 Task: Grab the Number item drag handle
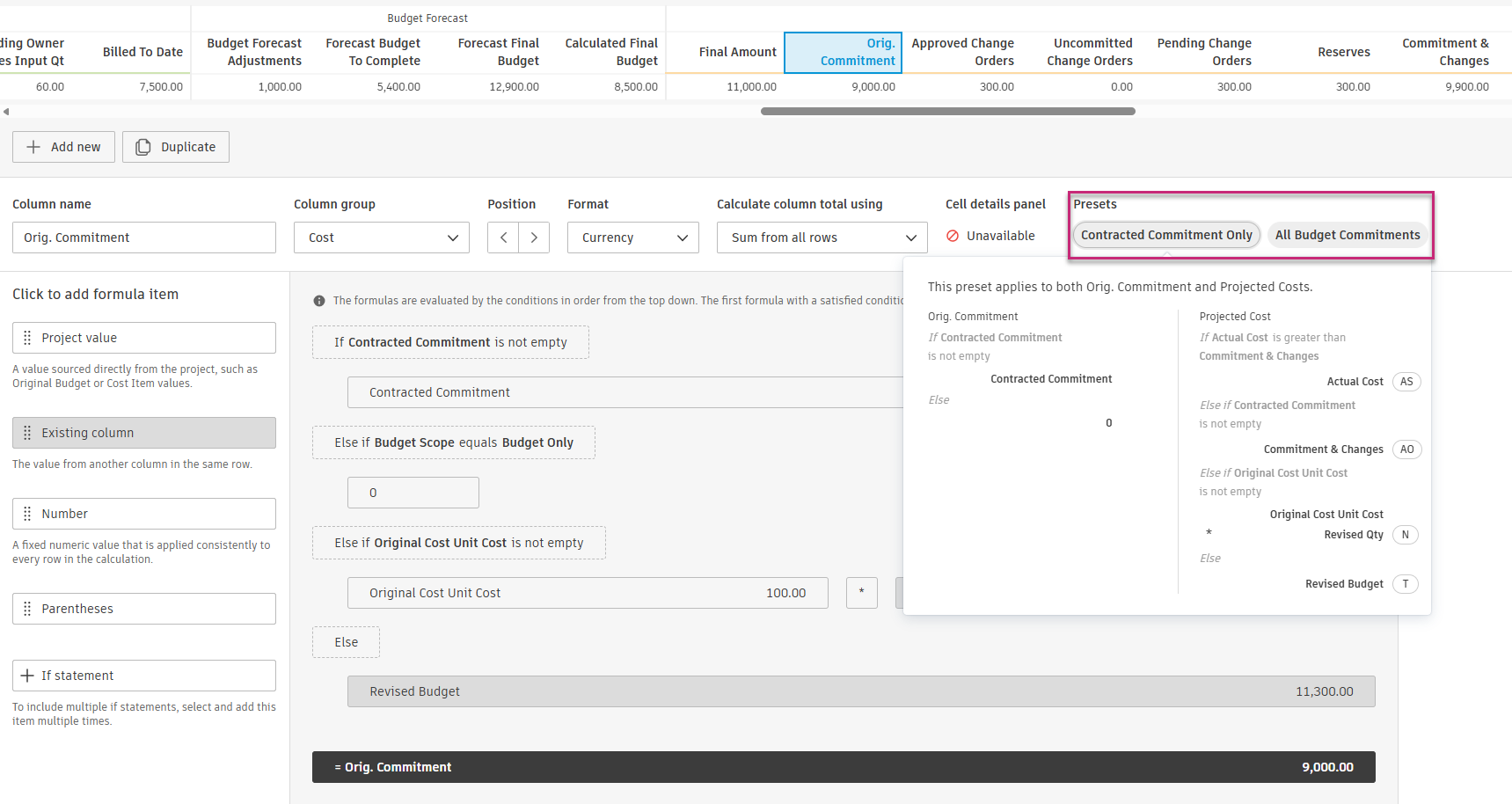[27, 514]
